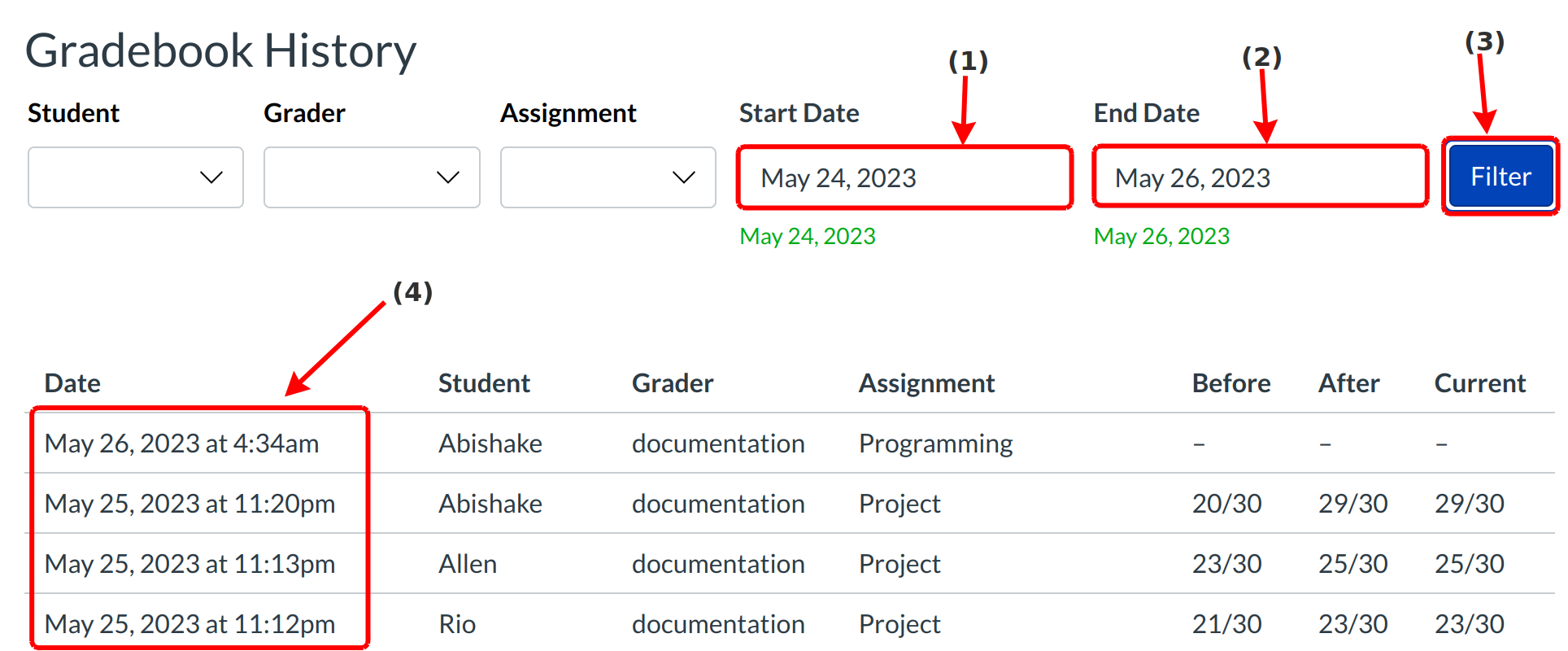Expand the Grader filter dropdown

(371, 177)
